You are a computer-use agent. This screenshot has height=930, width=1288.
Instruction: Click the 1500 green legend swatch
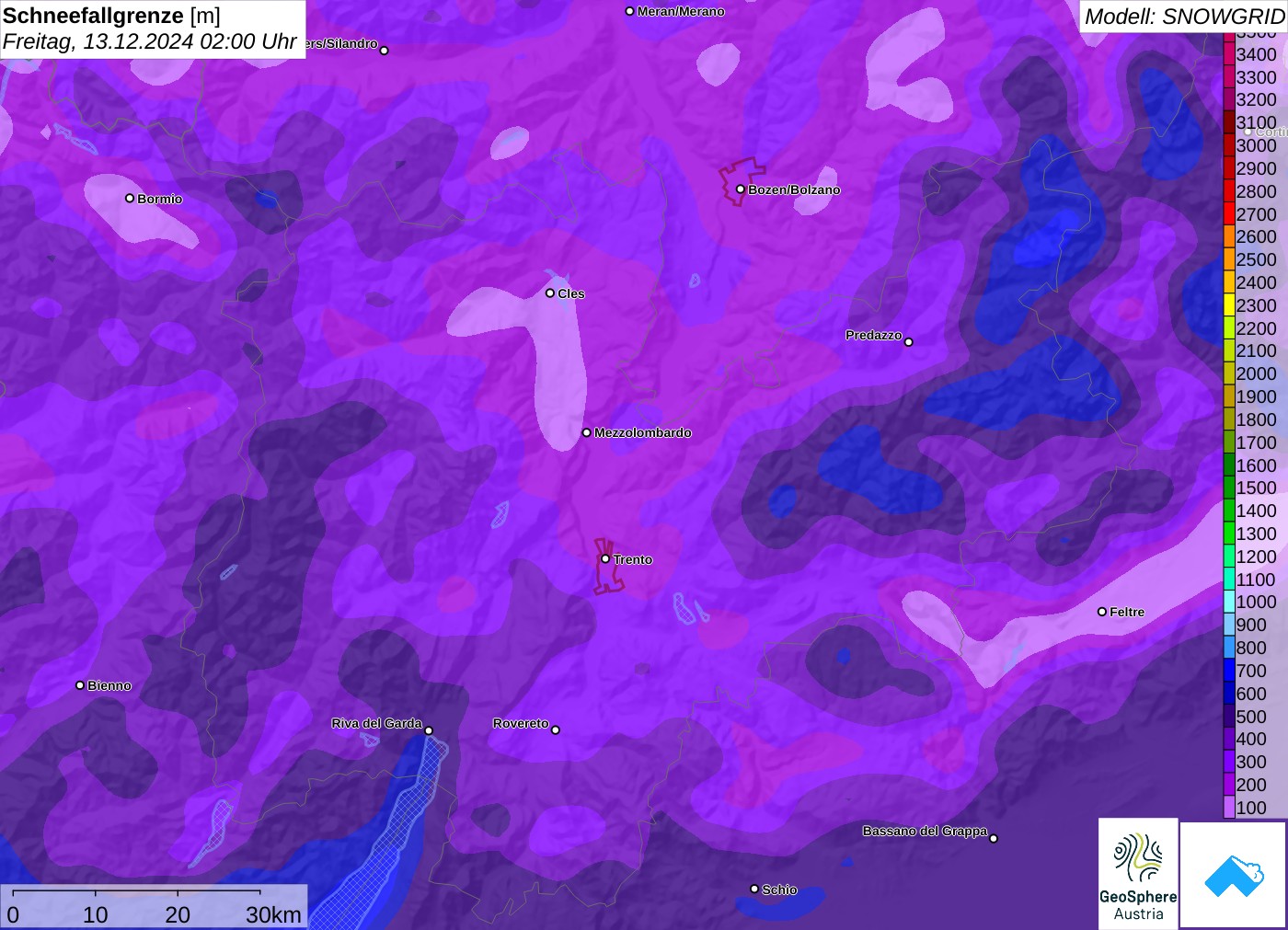coord(1229,488)
